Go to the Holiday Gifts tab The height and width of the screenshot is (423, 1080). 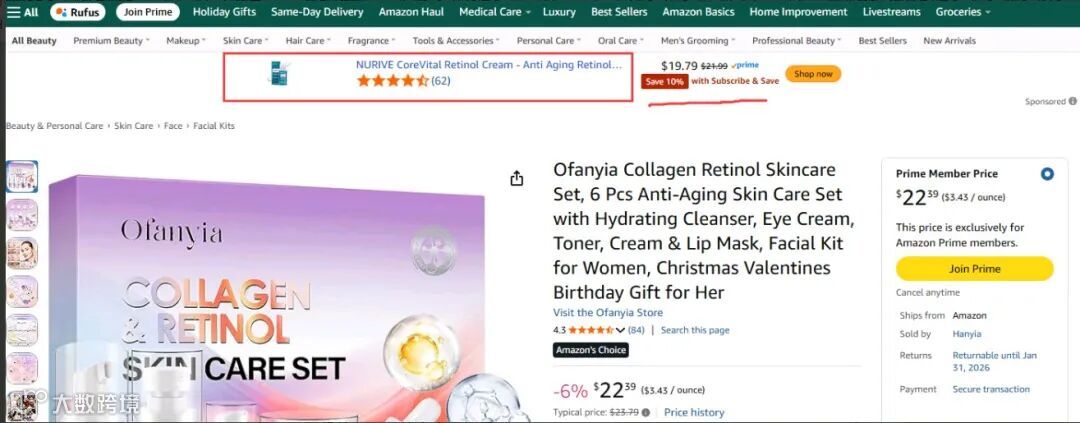225,12
